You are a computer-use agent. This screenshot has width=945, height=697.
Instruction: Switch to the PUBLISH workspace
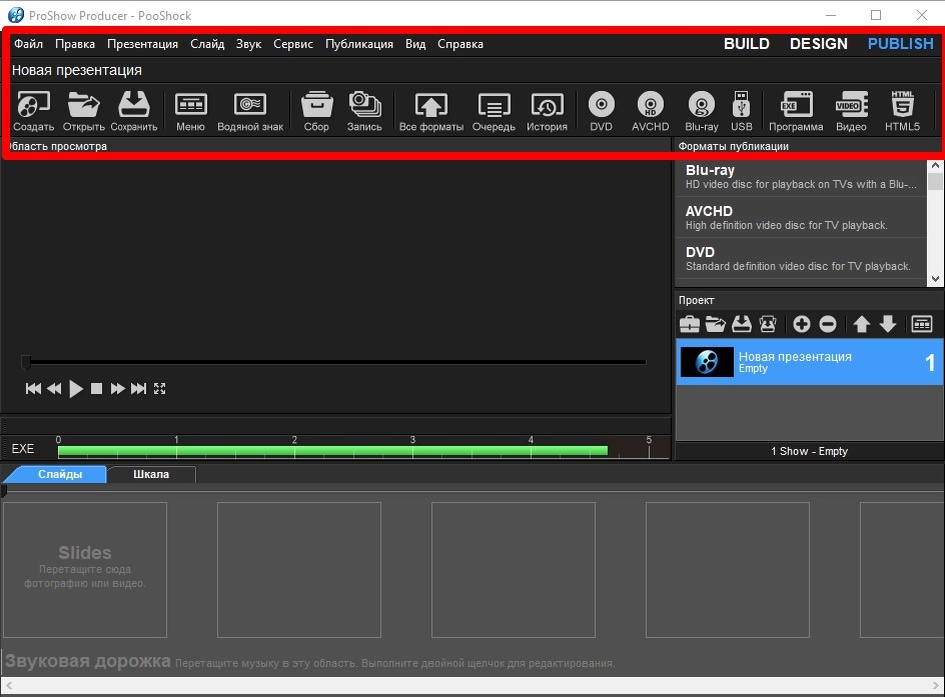click(900, 44)
